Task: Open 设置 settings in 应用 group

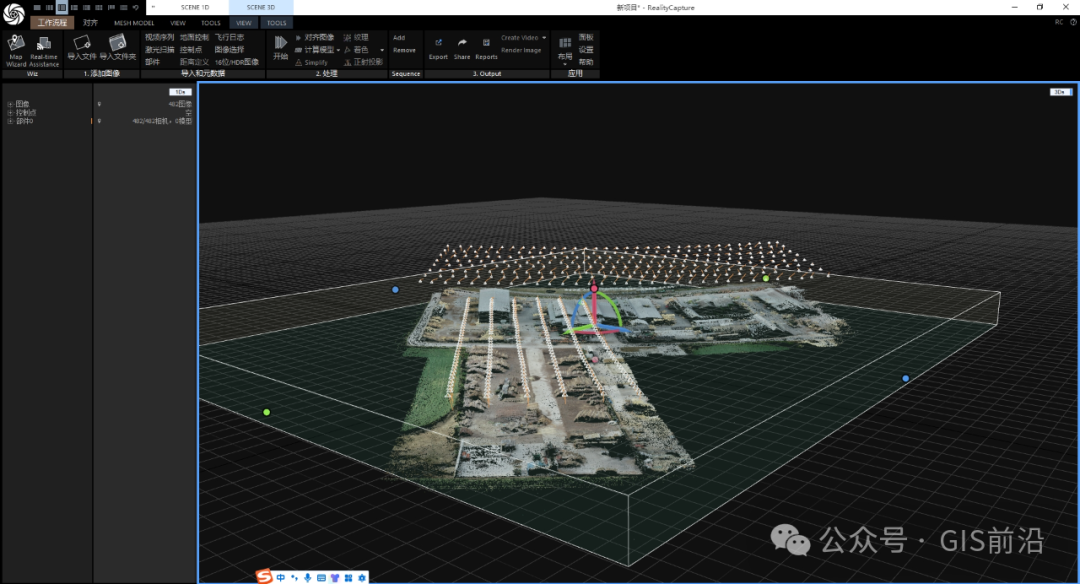Action: (586, 50)
